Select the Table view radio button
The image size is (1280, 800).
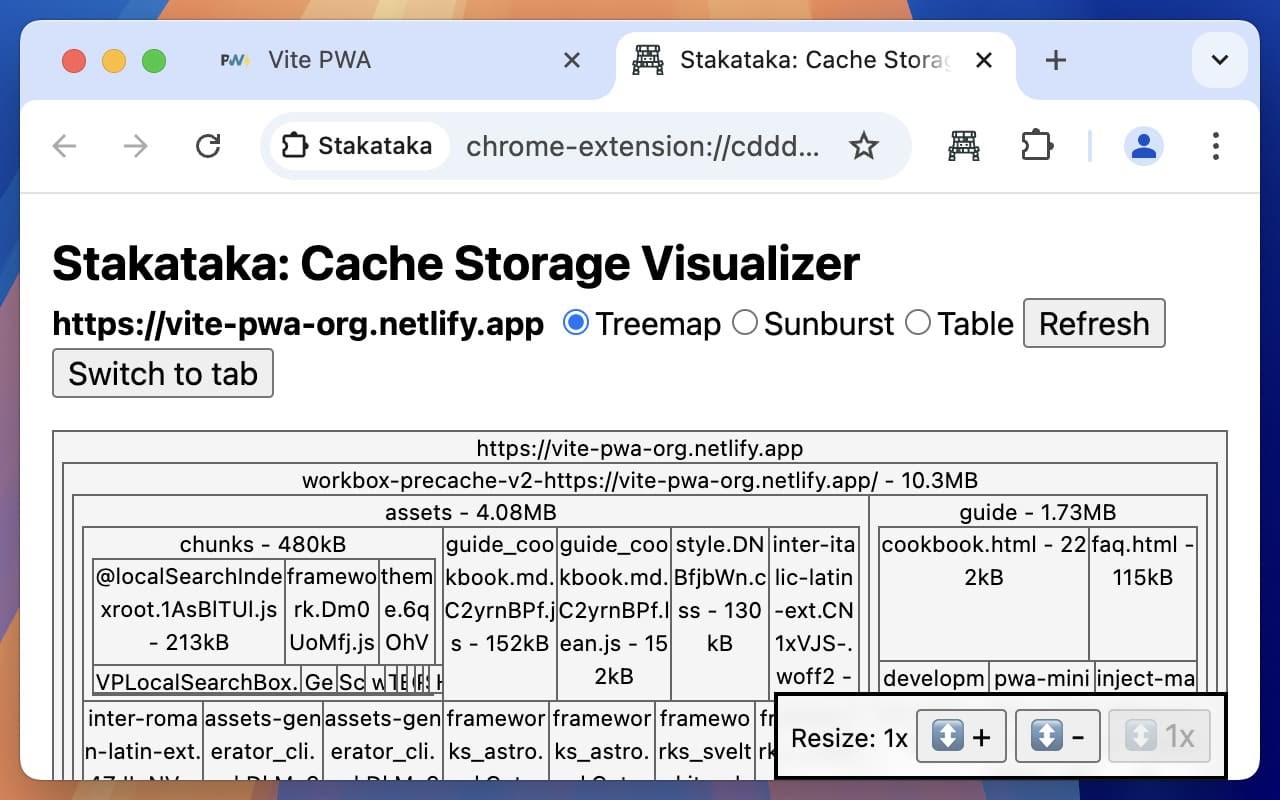tap(917, 323)
